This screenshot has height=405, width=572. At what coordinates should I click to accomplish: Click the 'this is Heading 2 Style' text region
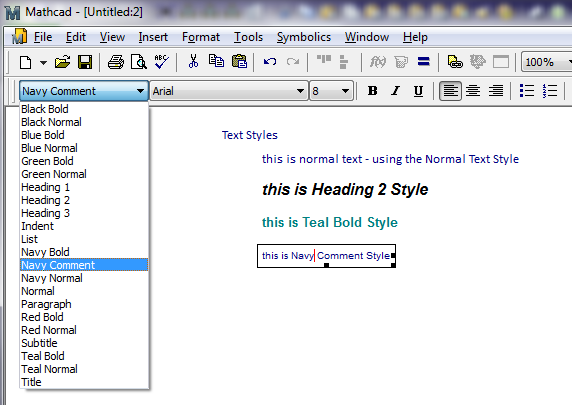[345, 189]
